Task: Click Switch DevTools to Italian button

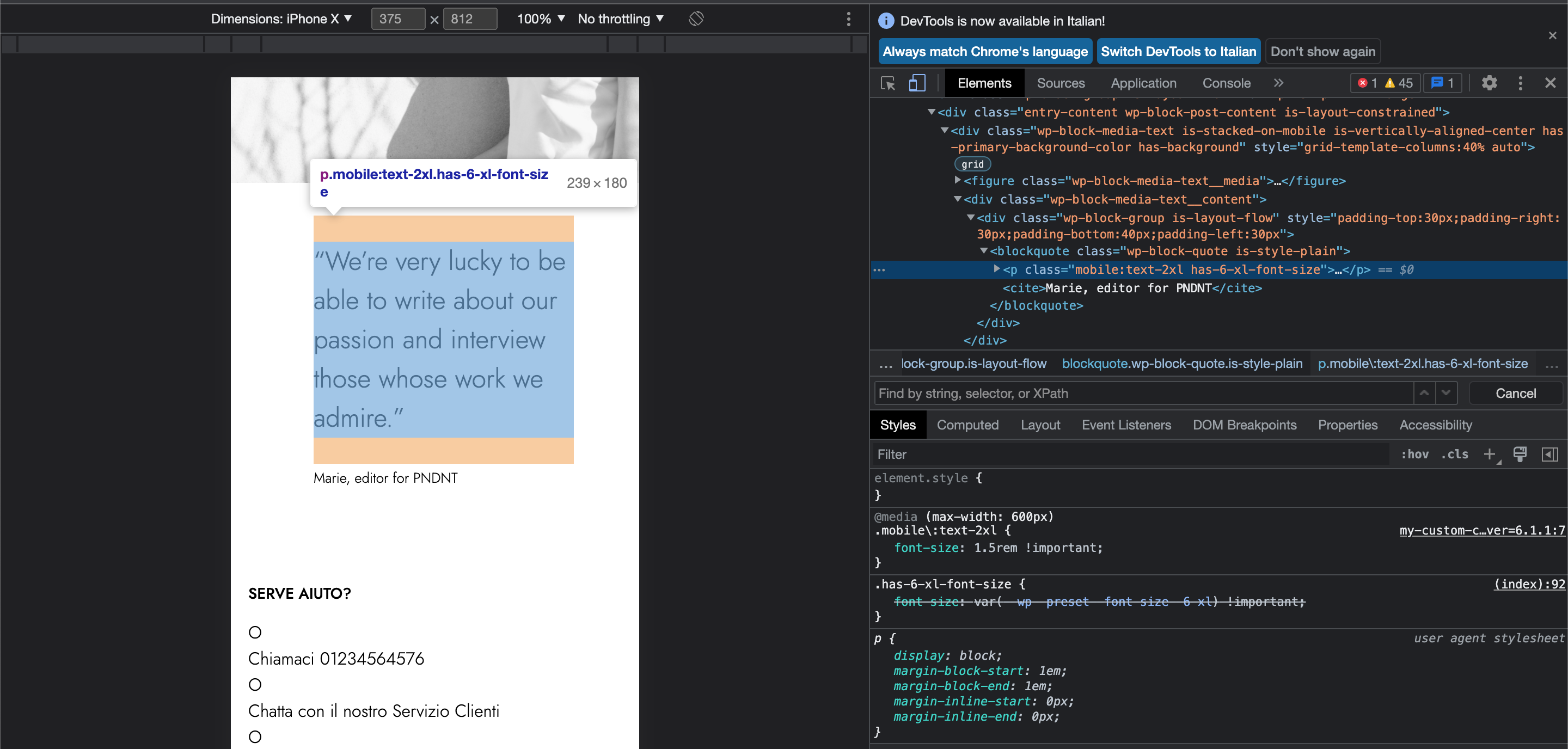Action: click(1178, 52)
